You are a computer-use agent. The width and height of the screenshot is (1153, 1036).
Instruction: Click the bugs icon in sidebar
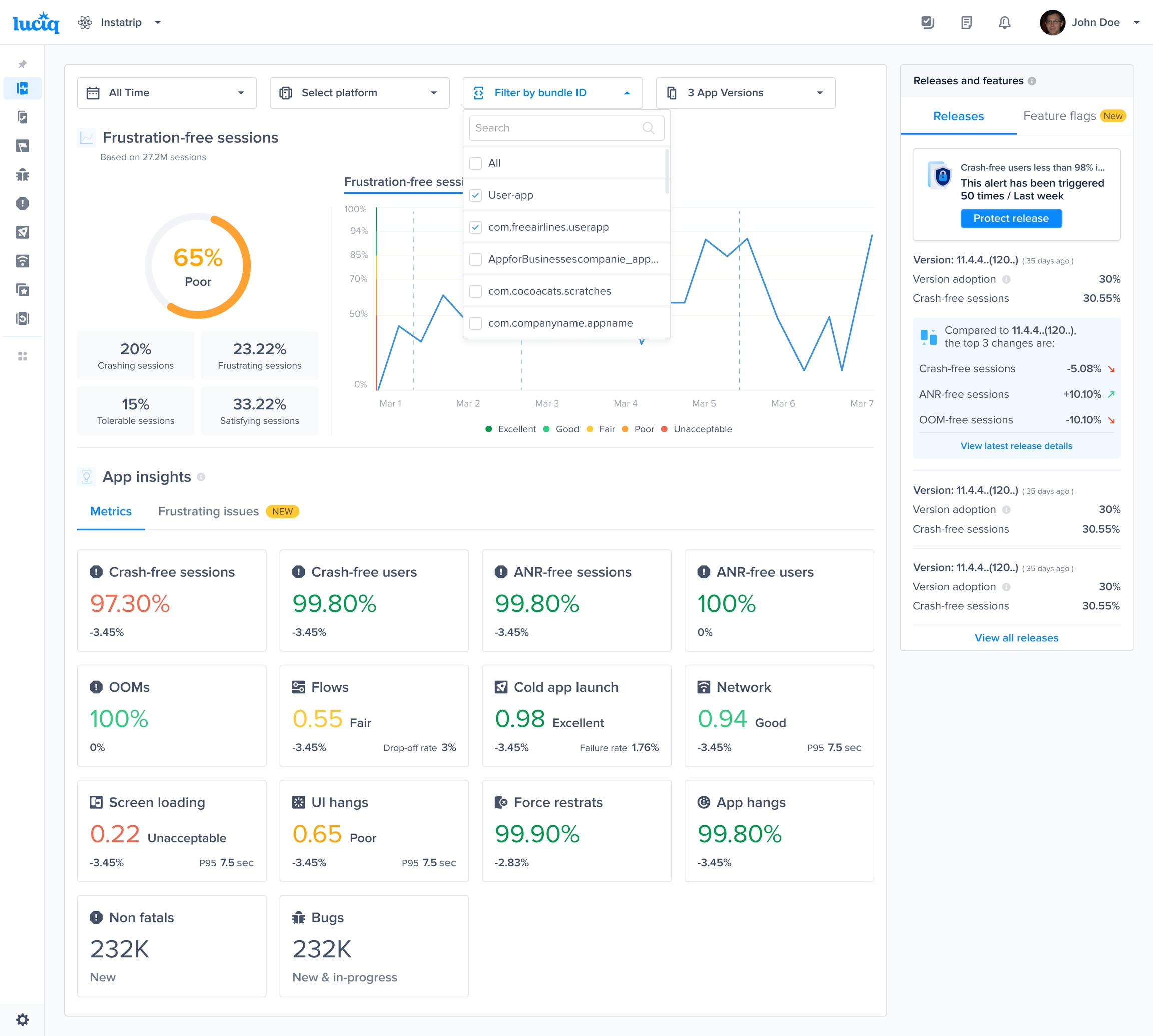22,175
